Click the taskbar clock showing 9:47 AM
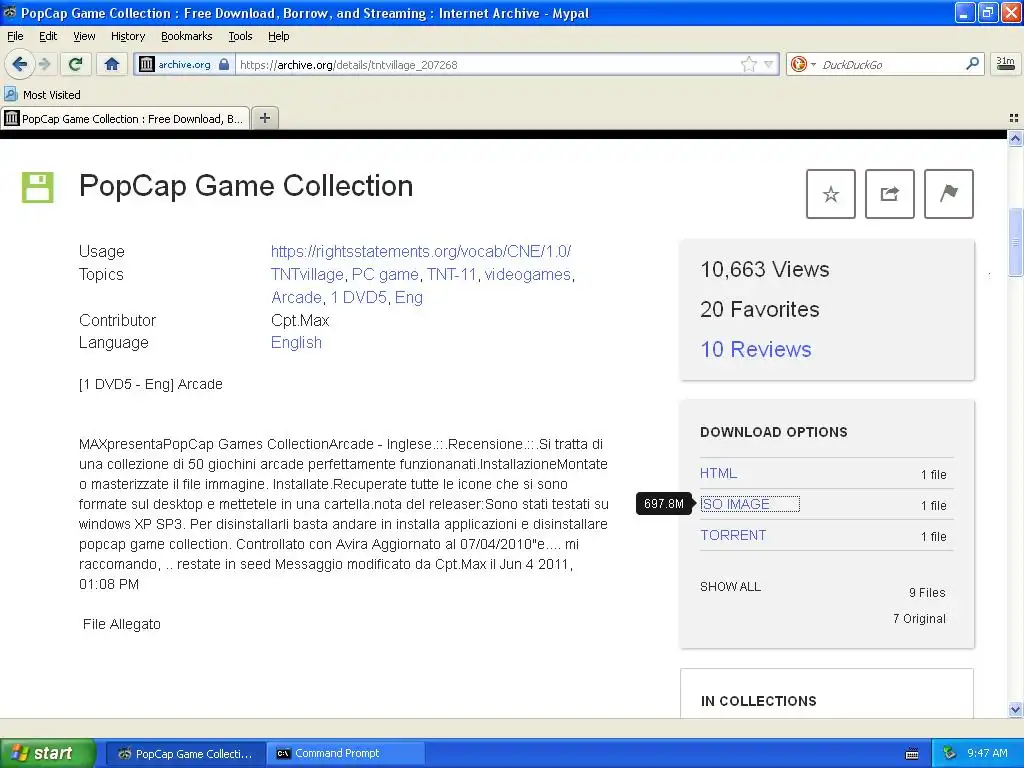Viewport: 1024px width, 768px height. tap(987, 753)
